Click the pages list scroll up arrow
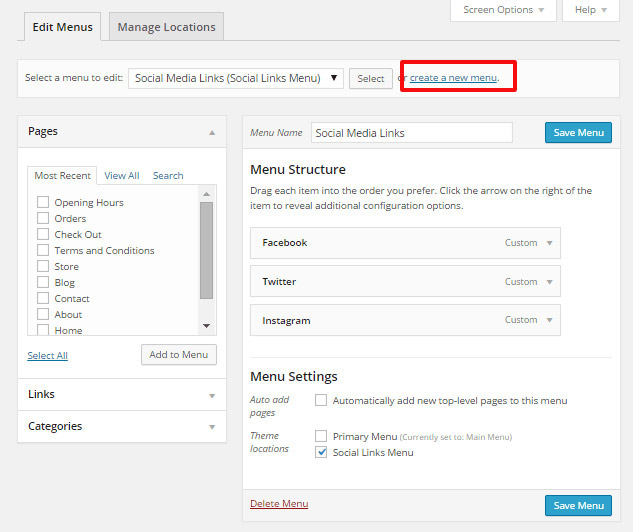The image size is (633, 532). pos(206,194)
